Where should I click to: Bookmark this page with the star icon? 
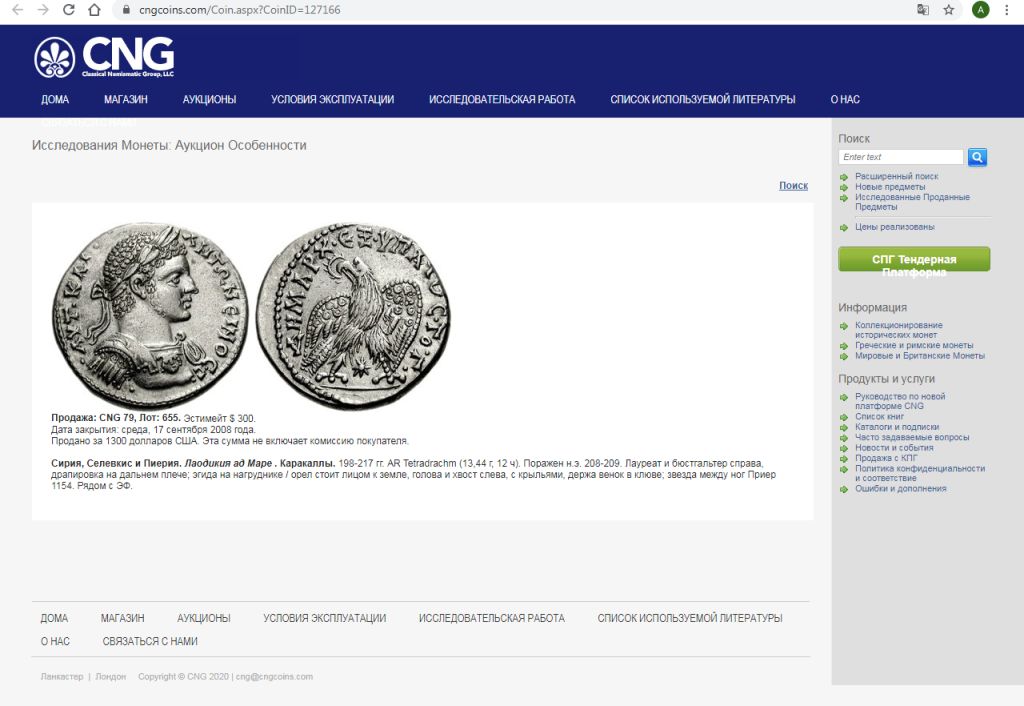(949, 10)
